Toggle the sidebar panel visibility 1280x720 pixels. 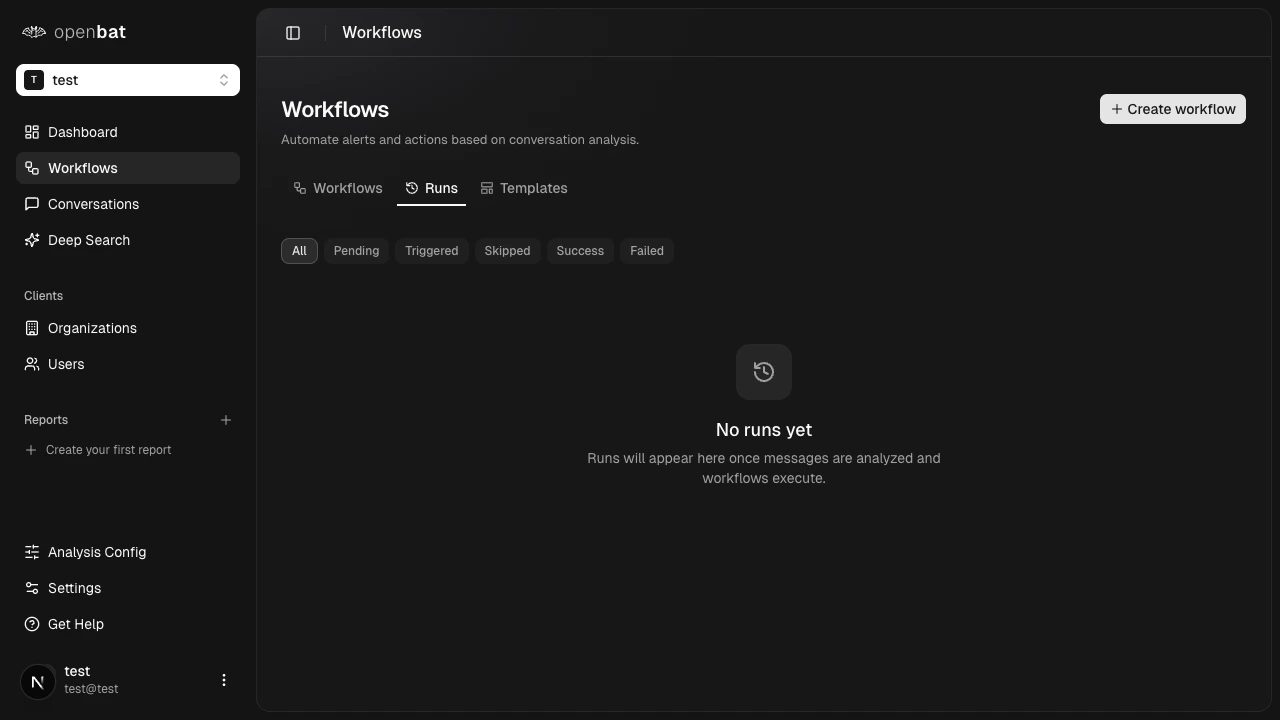293,32
